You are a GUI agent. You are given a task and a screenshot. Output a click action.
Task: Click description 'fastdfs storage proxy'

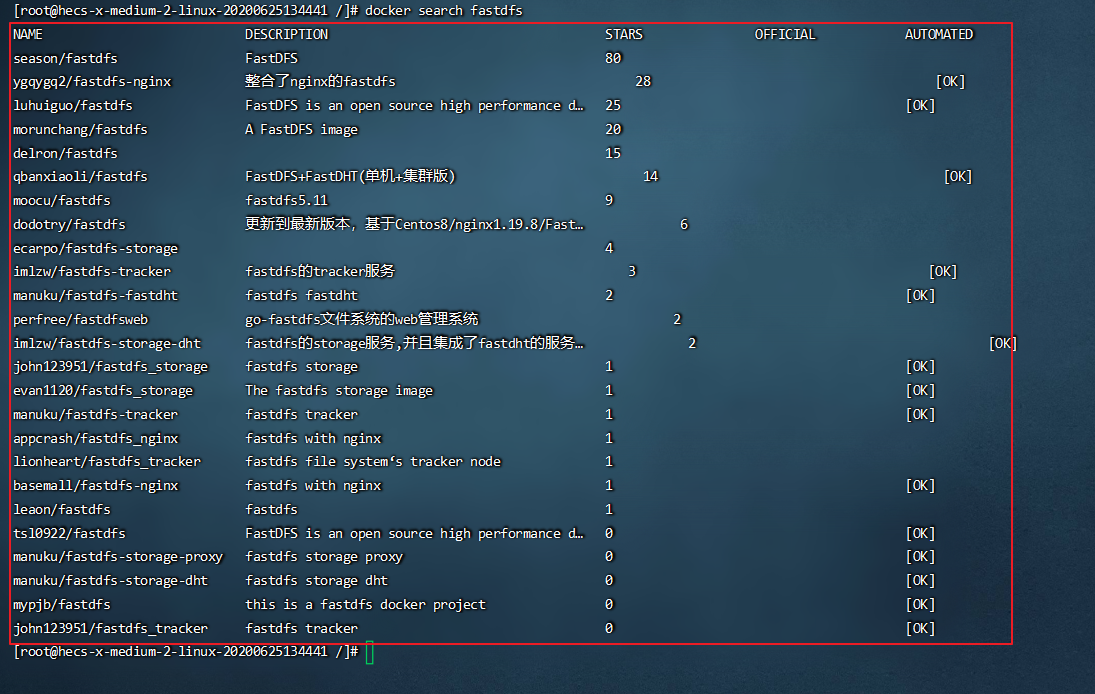click(324, 556)
